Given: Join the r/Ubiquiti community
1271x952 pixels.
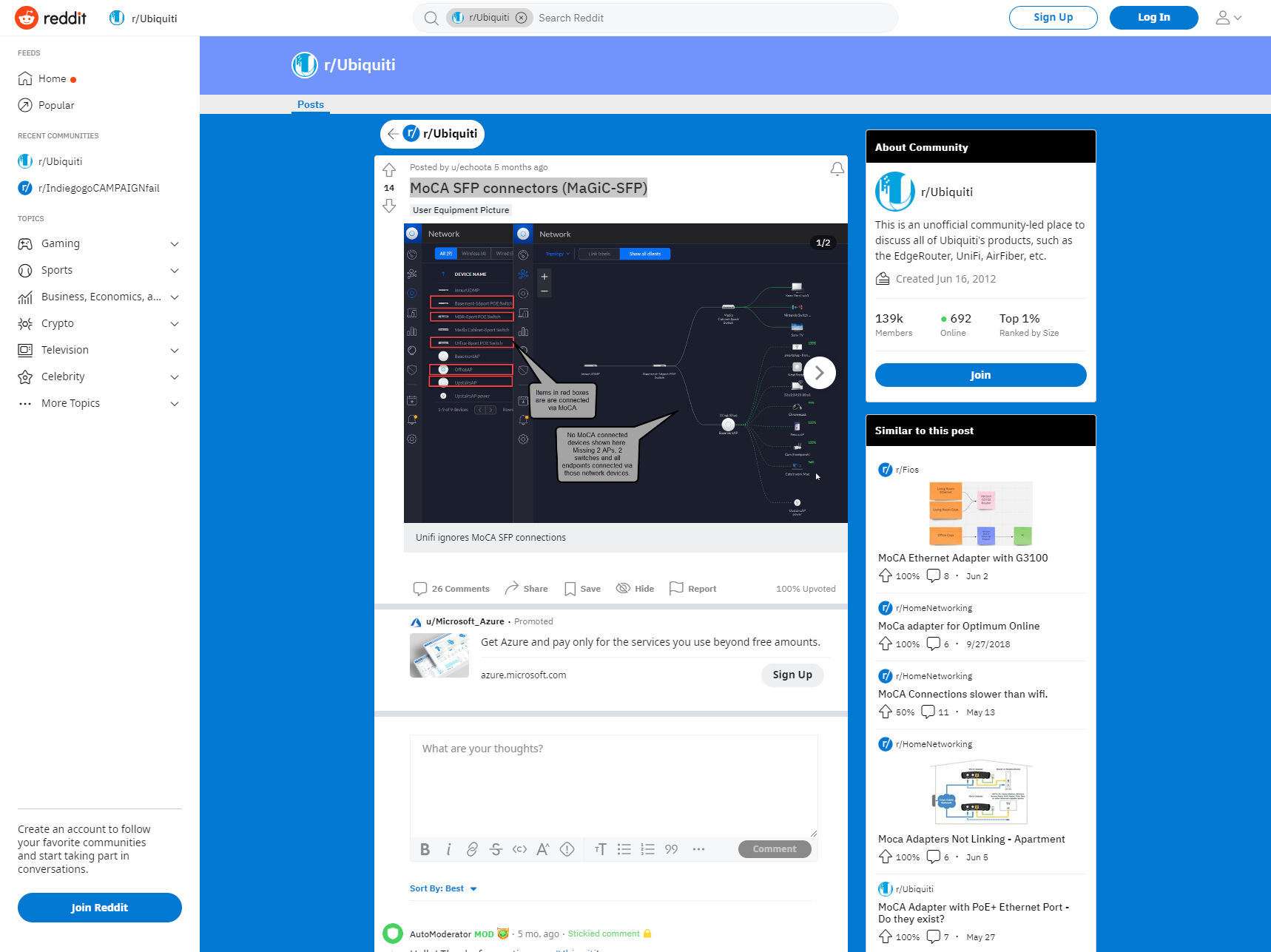Looking at the screenshot, I should pyautogui.click(x=980, y=375).
